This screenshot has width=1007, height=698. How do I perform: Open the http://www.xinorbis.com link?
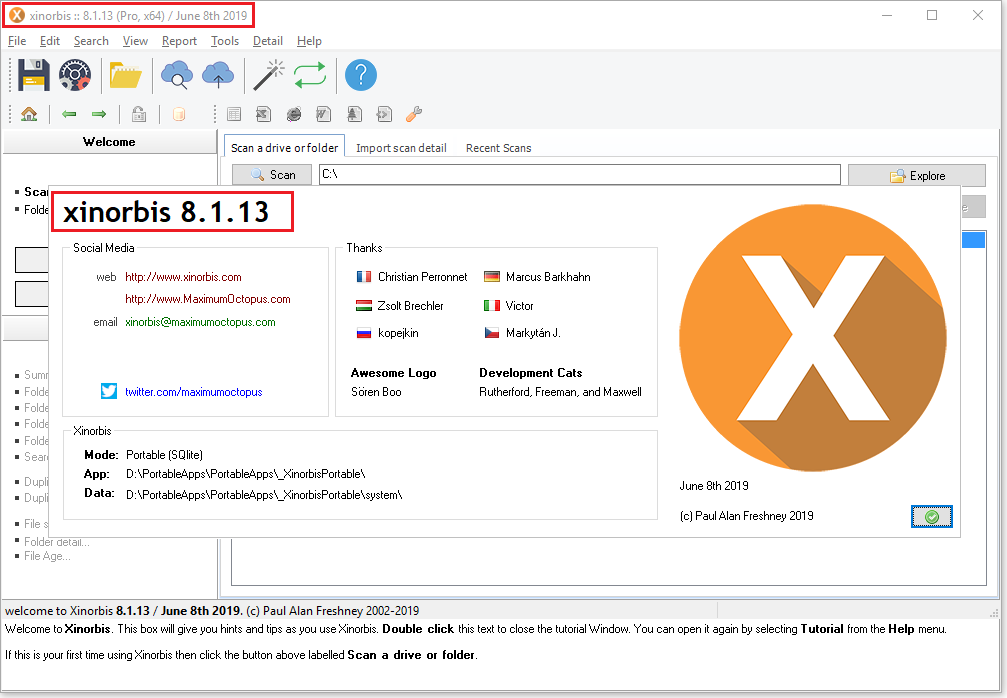[183, 277]
